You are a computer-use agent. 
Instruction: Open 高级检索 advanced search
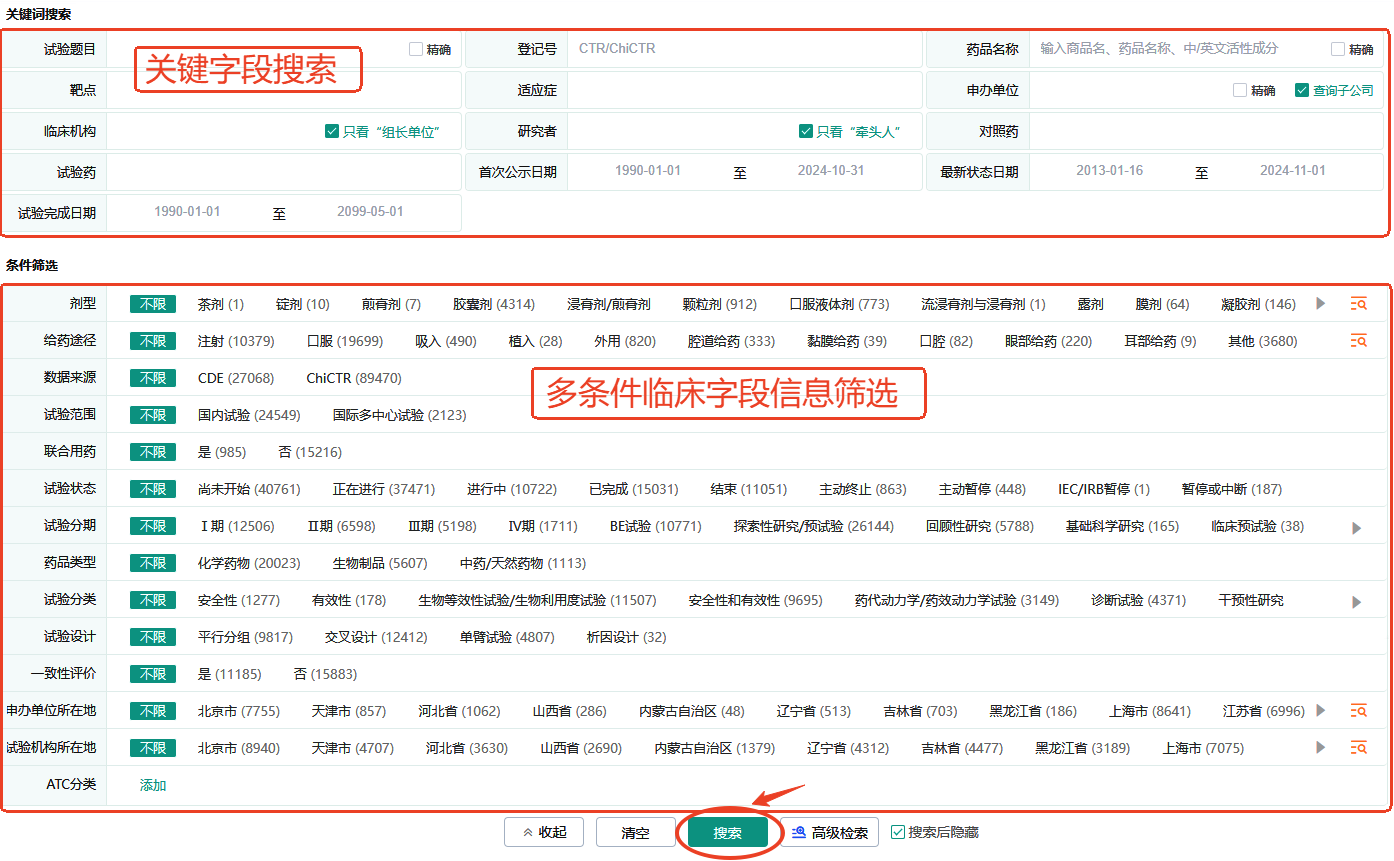829,832
